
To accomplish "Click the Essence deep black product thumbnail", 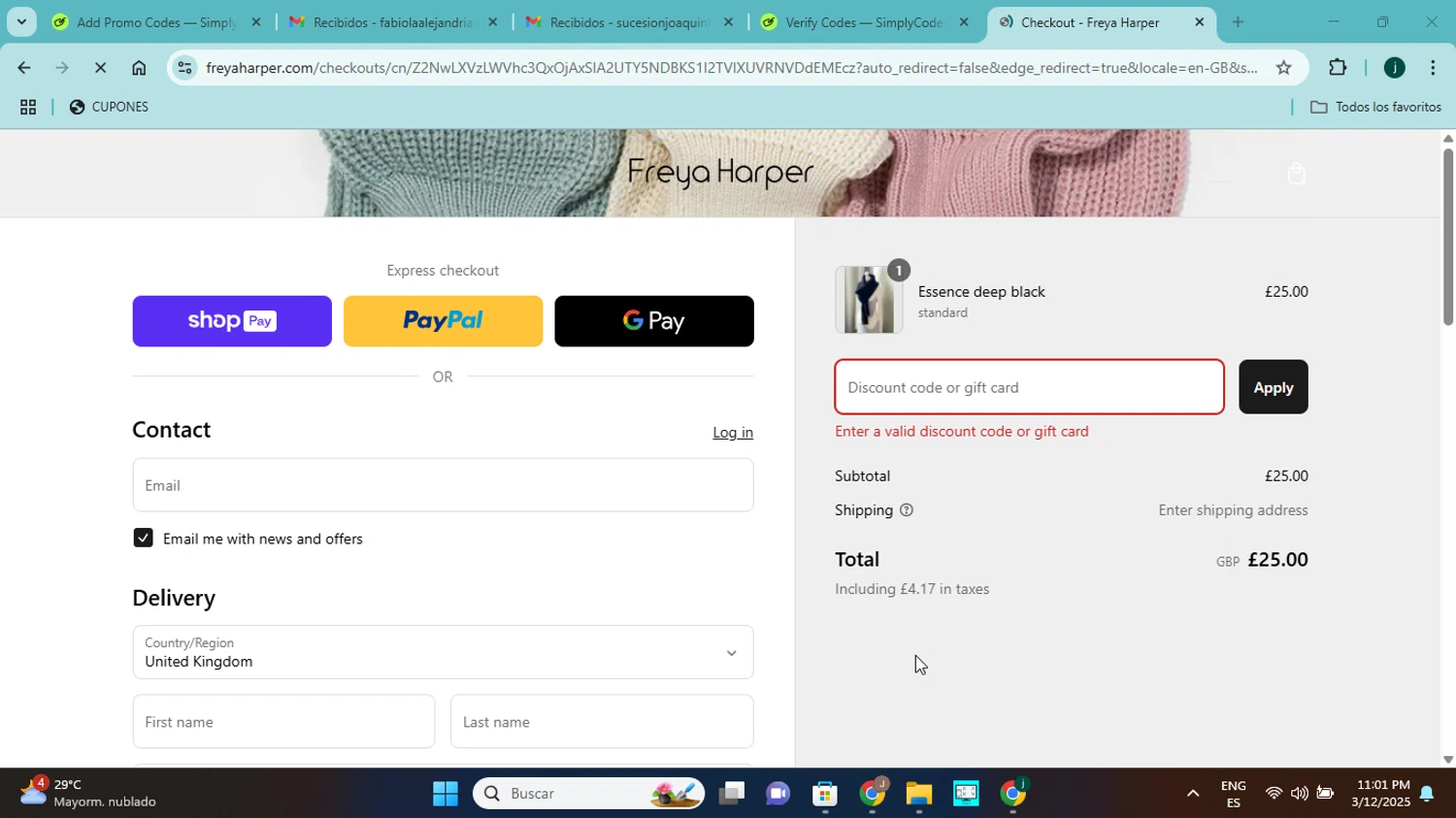I will (x=869, y=300).
